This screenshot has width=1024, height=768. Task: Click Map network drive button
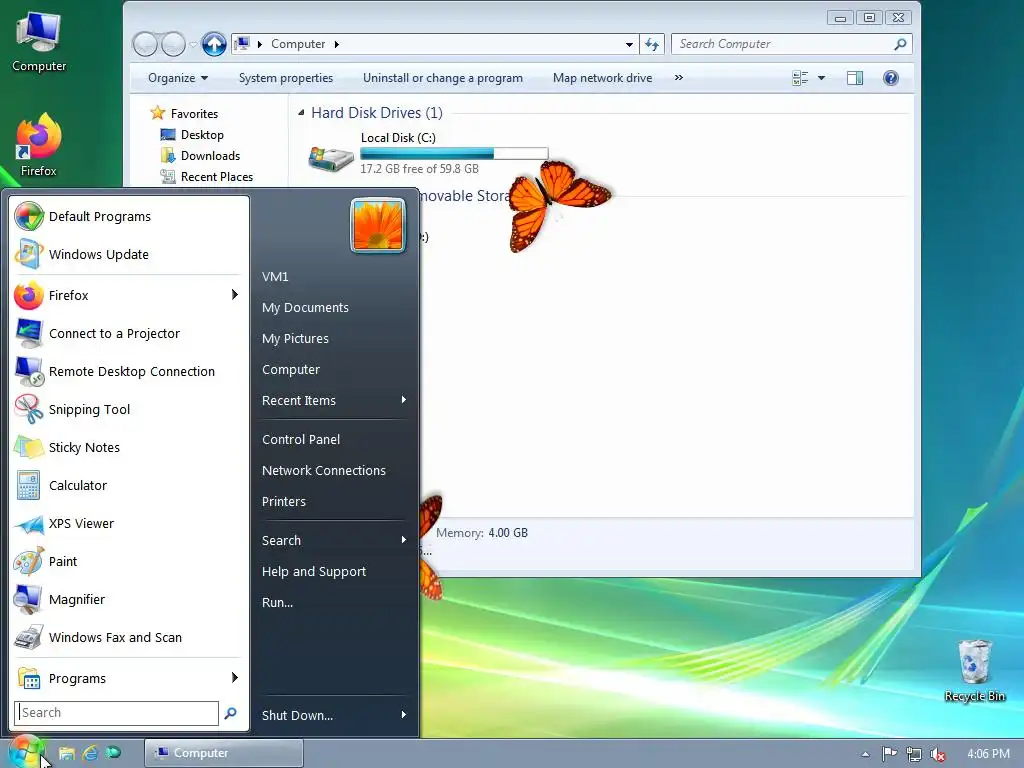(602, 78)
